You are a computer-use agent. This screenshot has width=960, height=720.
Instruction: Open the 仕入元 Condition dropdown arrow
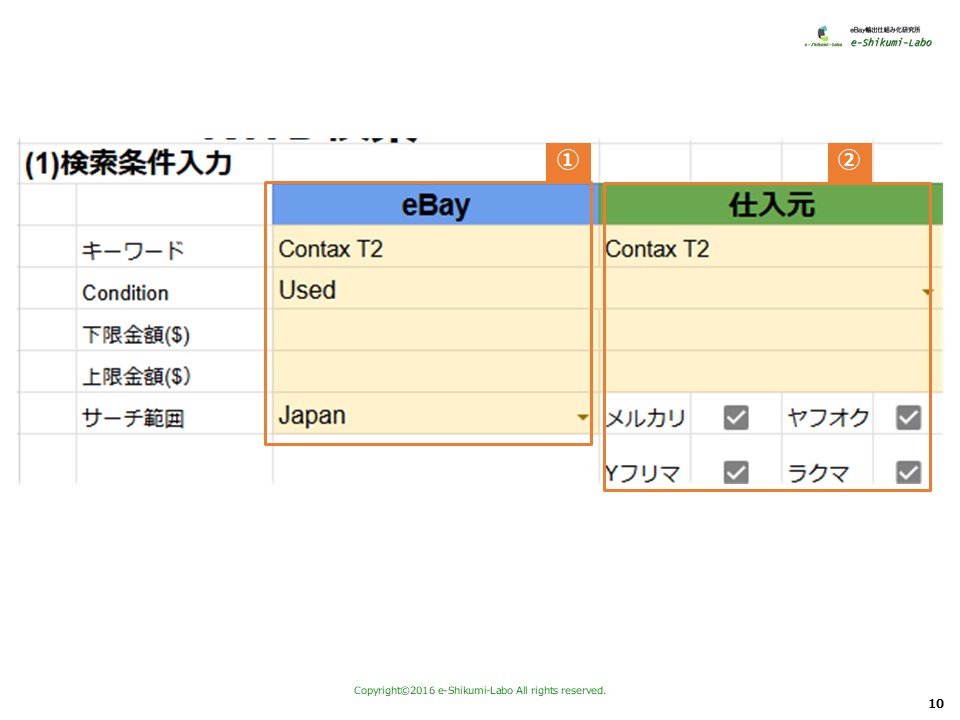click(927, 292)
